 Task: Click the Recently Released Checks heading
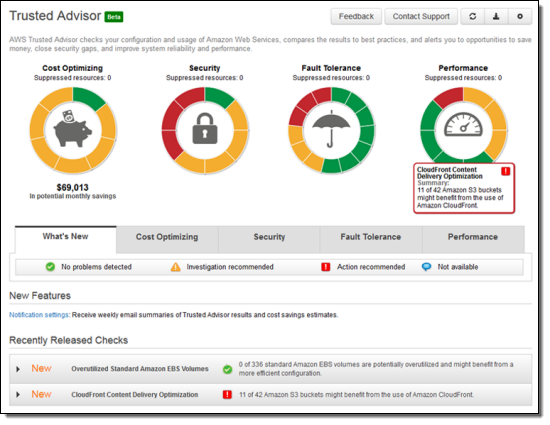point(69,340)
